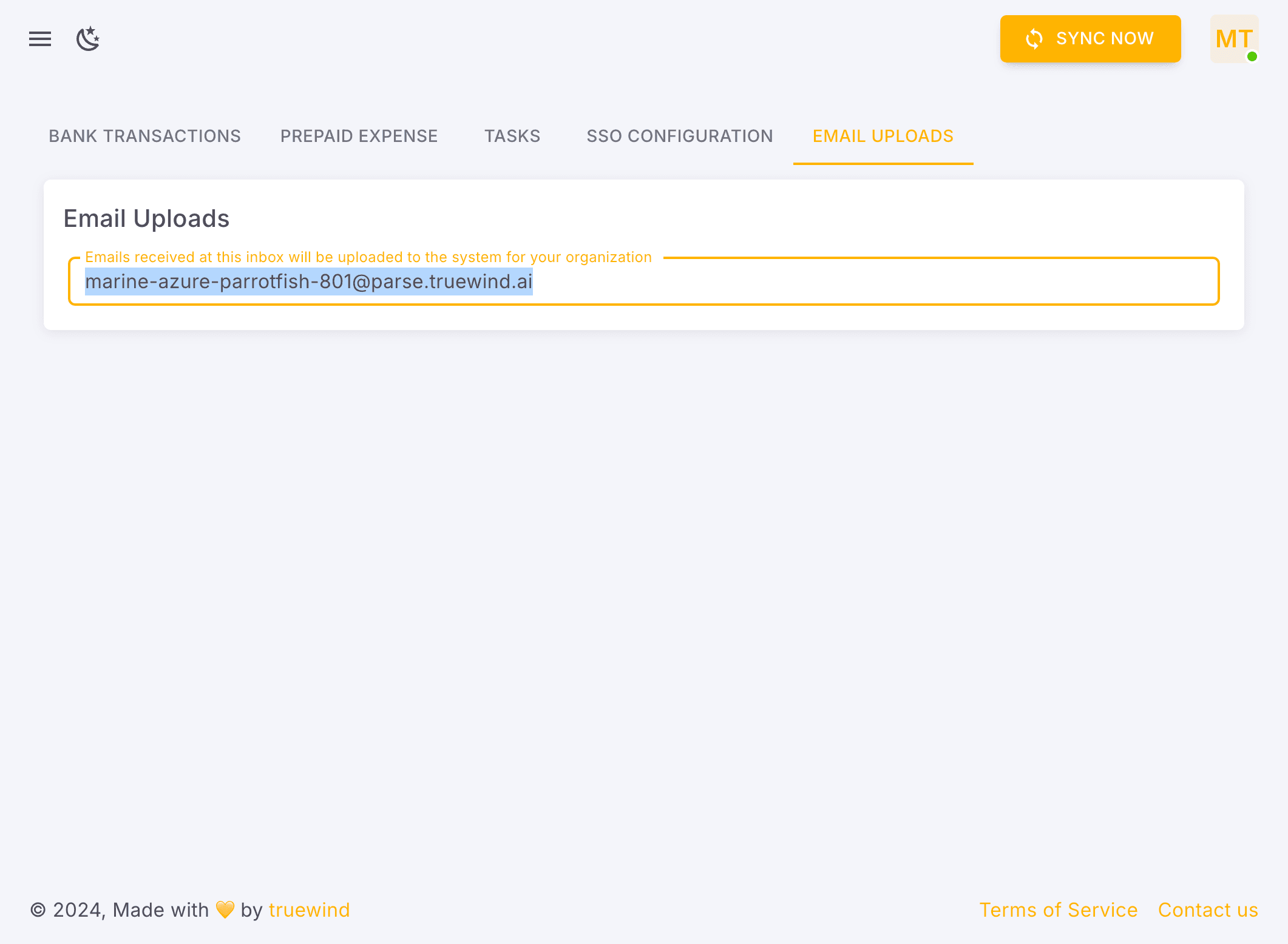Open the Prepaid Expense tab
Image resolution: width=1288 pixels, height=944 pixels.
pos(359,136)
